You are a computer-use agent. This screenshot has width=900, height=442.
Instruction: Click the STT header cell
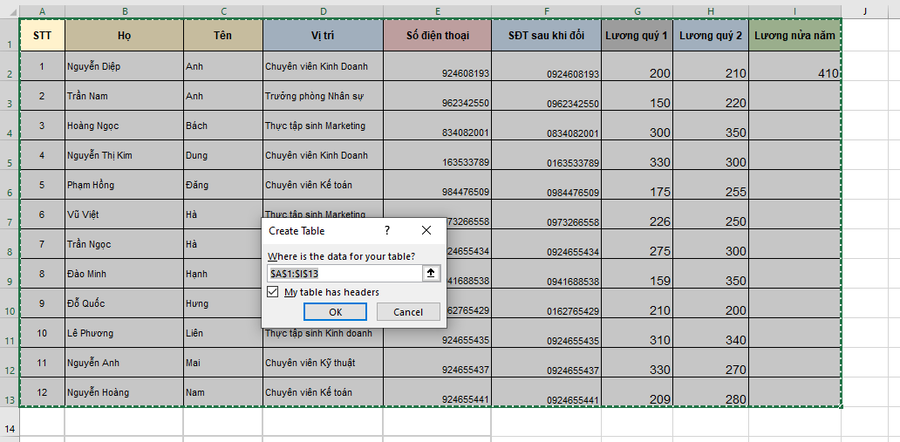point(42,36)
